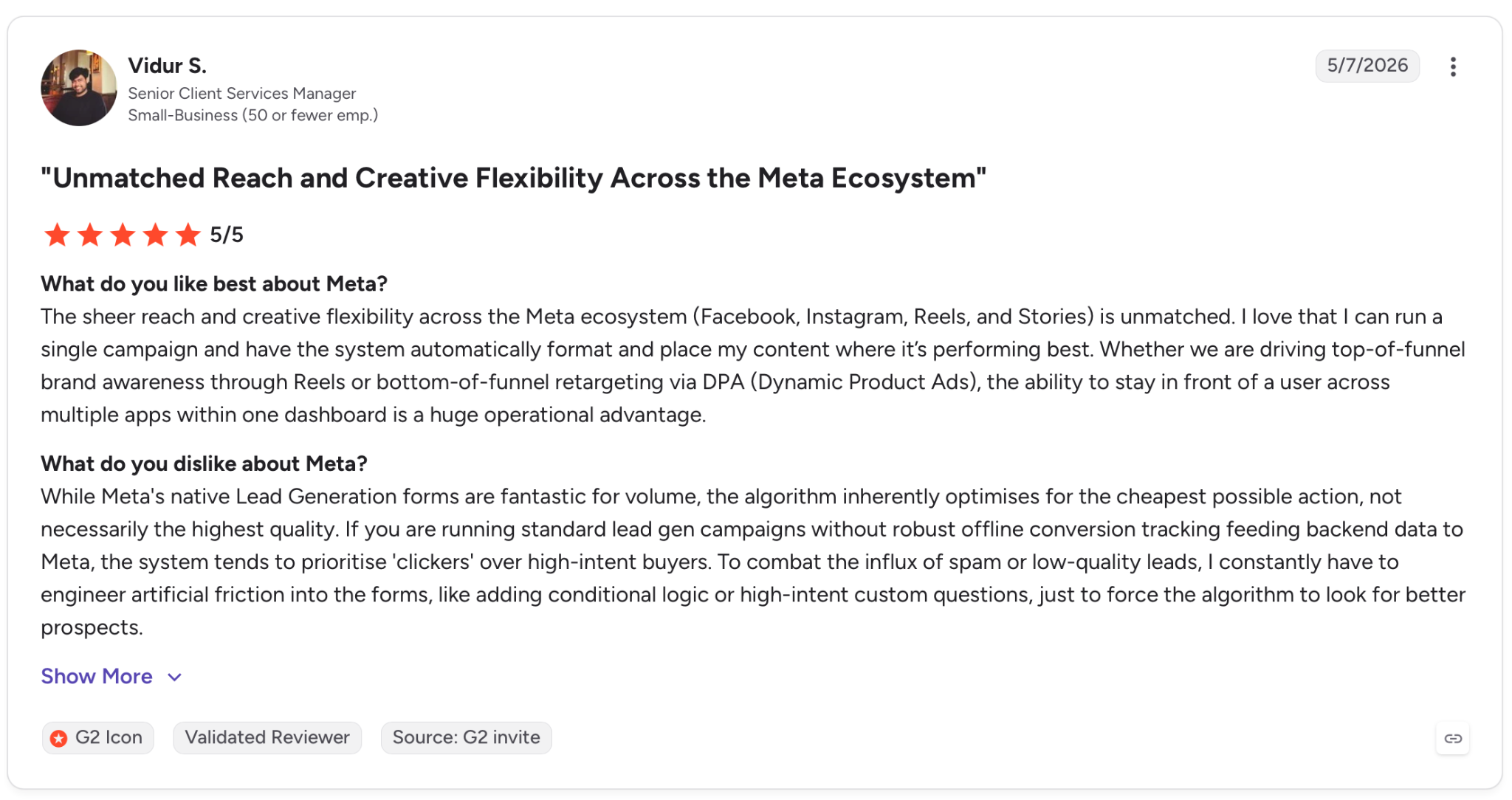Click the 5/5 rating score text
The width and height of the screenshot is (1512, 800).
point(227,235)
